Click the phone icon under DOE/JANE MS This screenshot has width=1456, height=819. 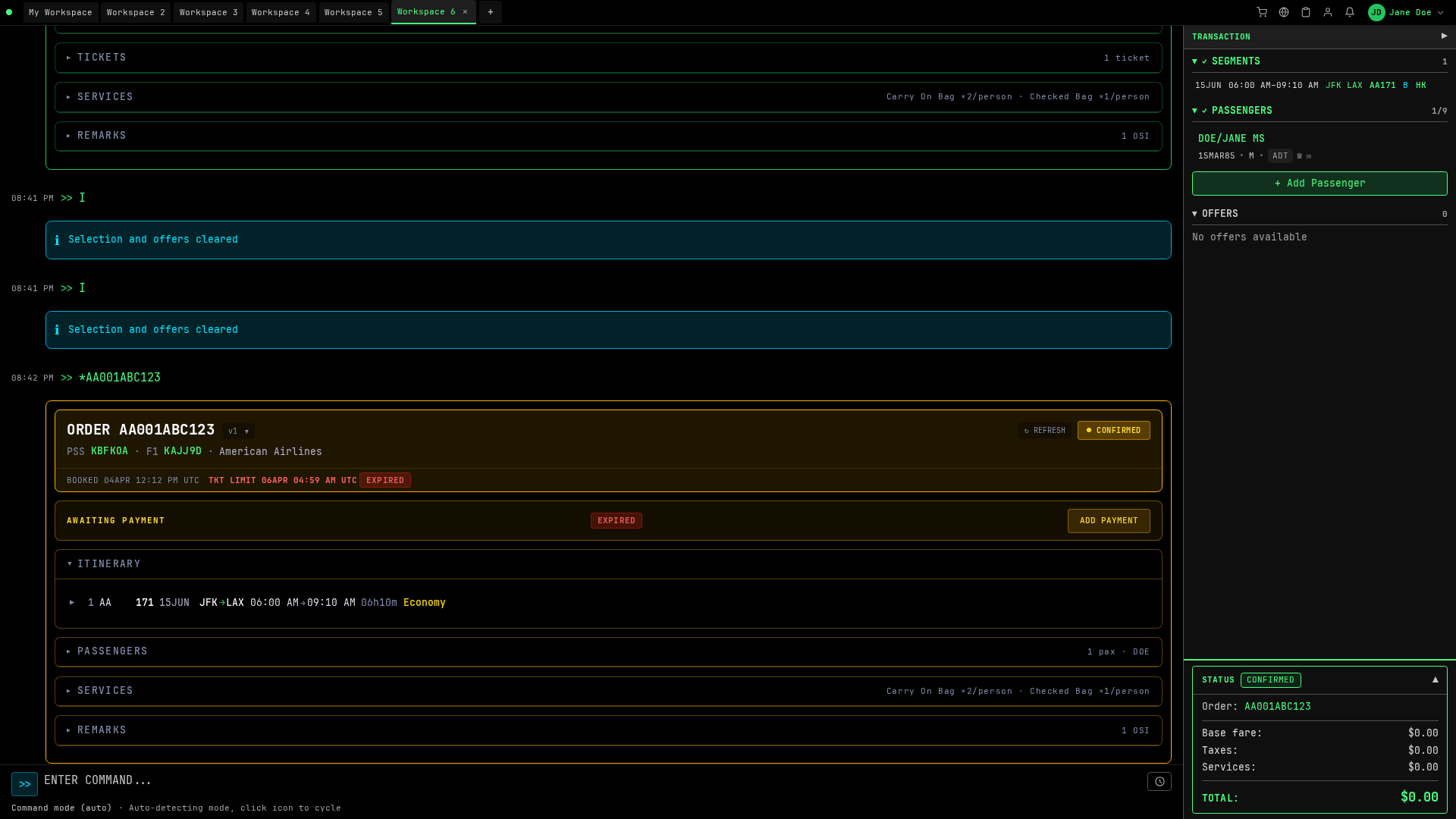[1300, 156]
